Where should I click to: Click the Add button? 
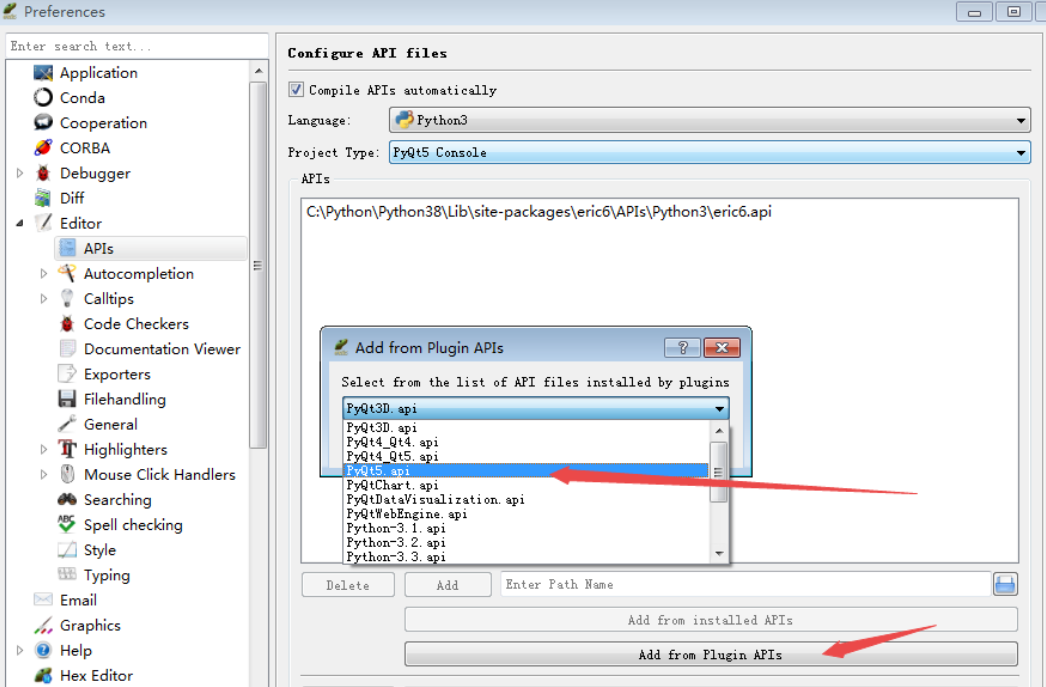[x=448, y=585]
